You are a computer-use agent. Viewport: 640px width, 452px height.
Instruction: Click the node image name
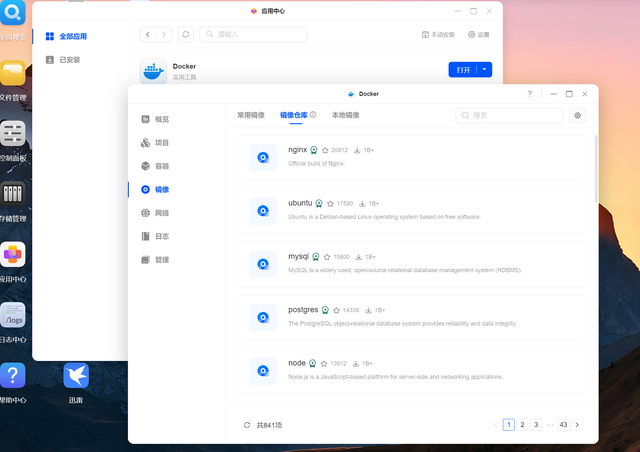[x=297, y=363]
